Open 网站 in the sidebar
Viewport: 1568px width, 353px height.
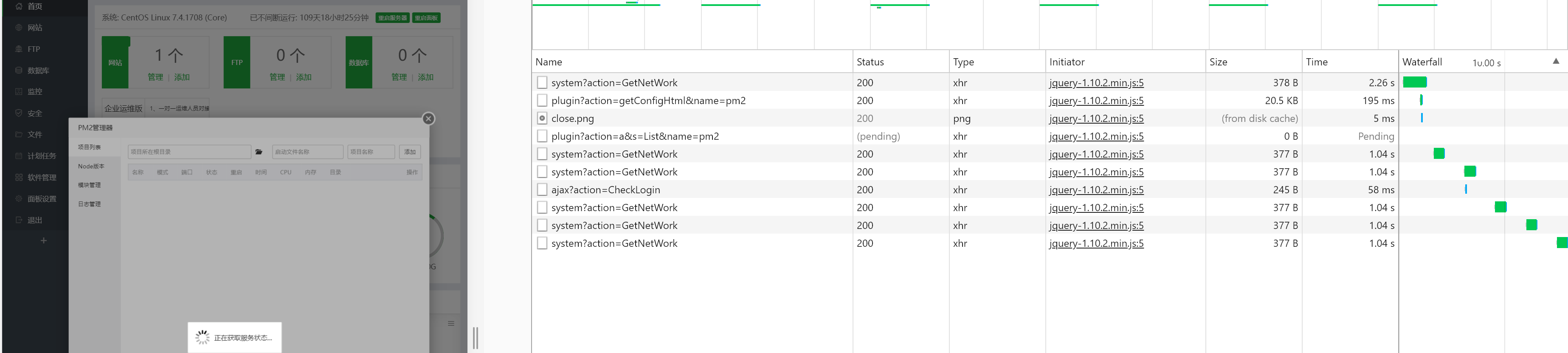35,27
